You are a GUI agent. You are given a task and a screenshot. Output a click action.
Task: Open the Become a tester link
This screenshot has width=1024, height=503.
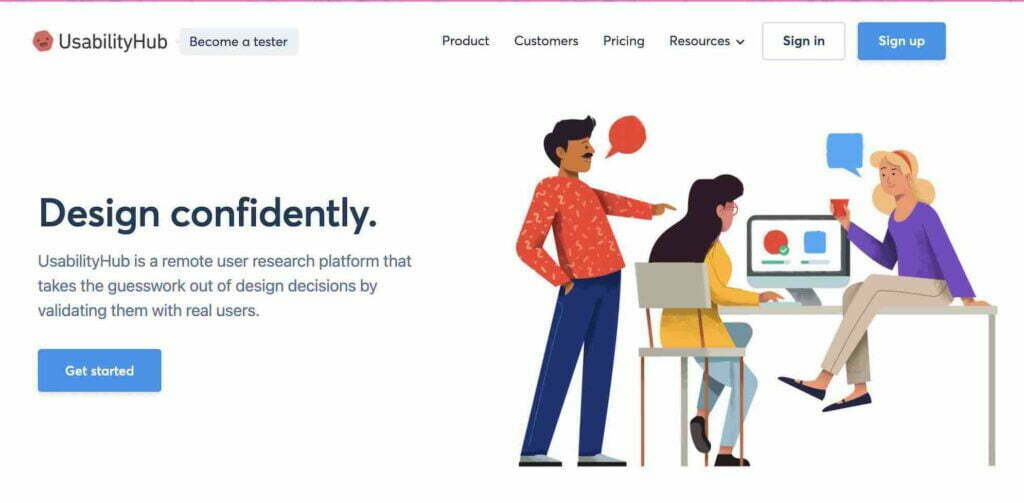(x=238, y=42)
